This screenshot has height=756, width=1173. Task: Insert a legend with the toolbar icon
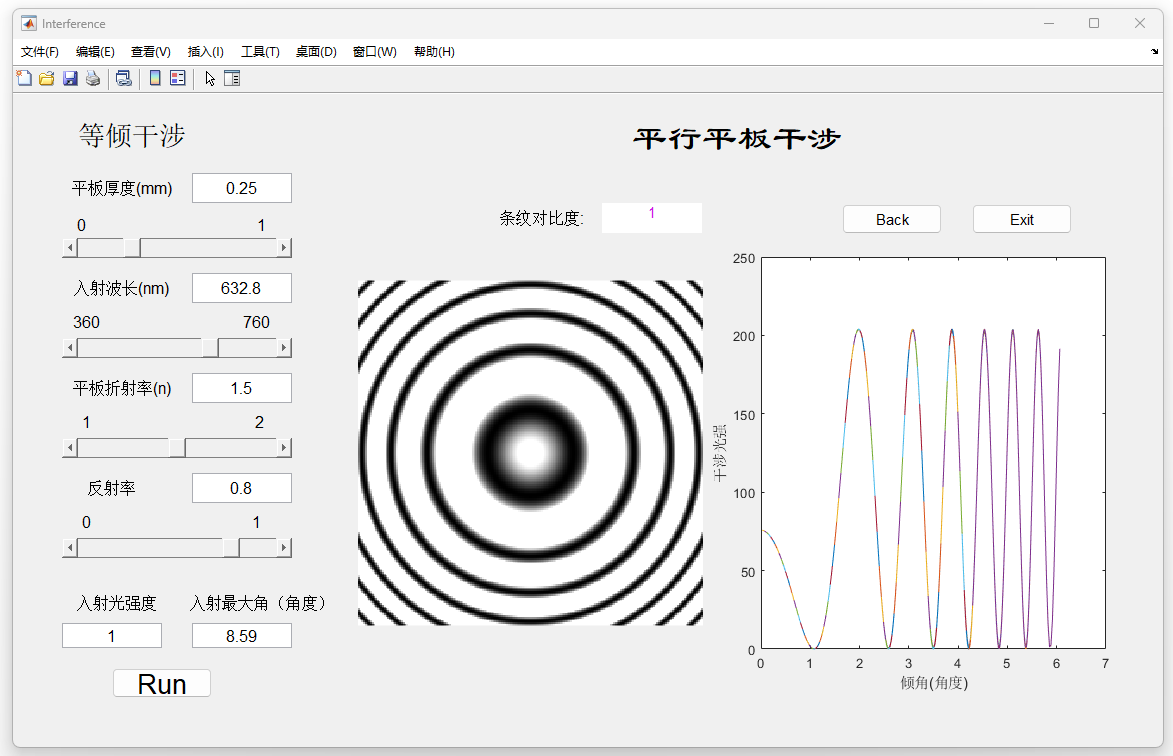[x=178, y=78]
